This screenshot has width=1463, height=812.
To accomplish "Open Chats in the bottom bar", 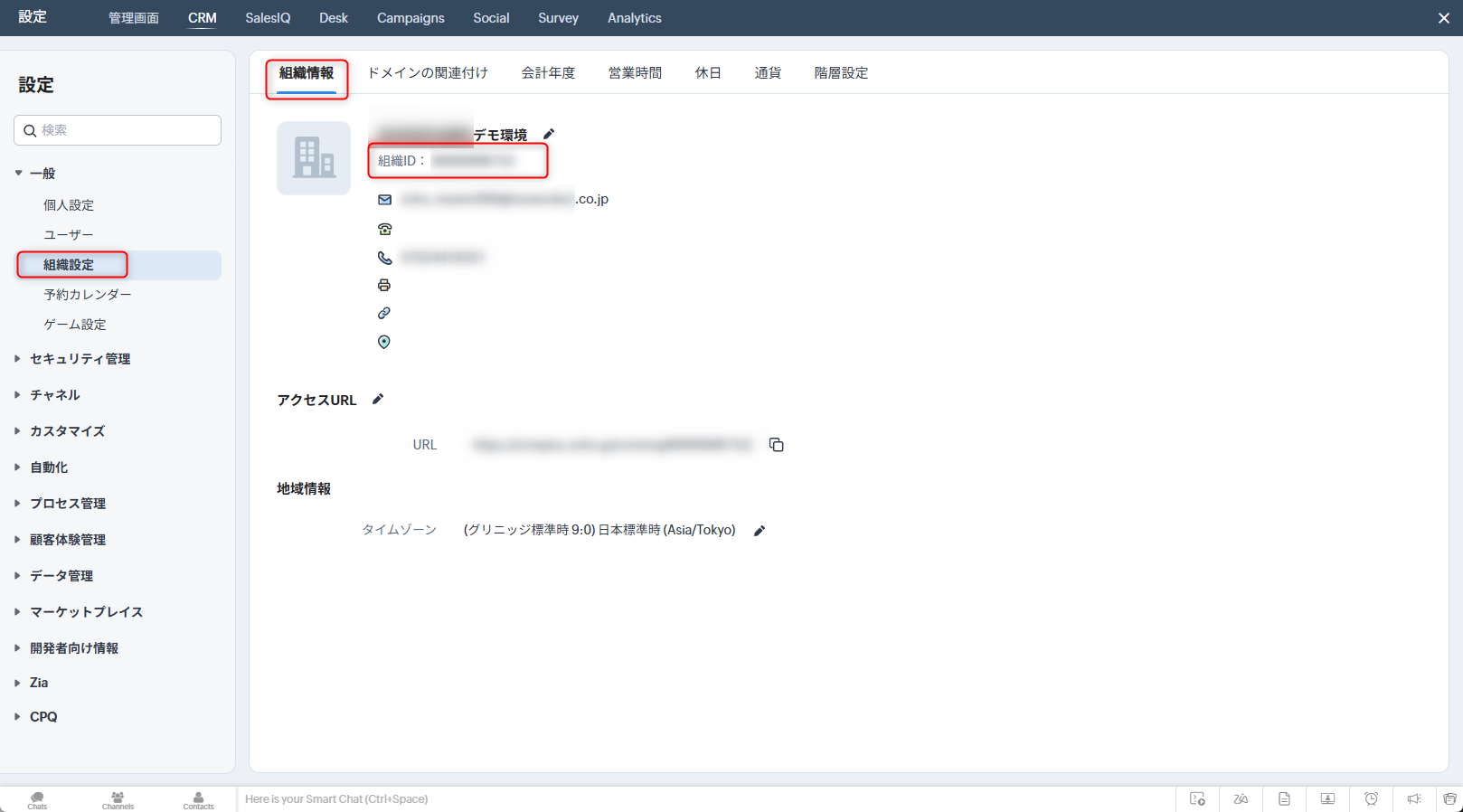I will click(x=37, y=800).
